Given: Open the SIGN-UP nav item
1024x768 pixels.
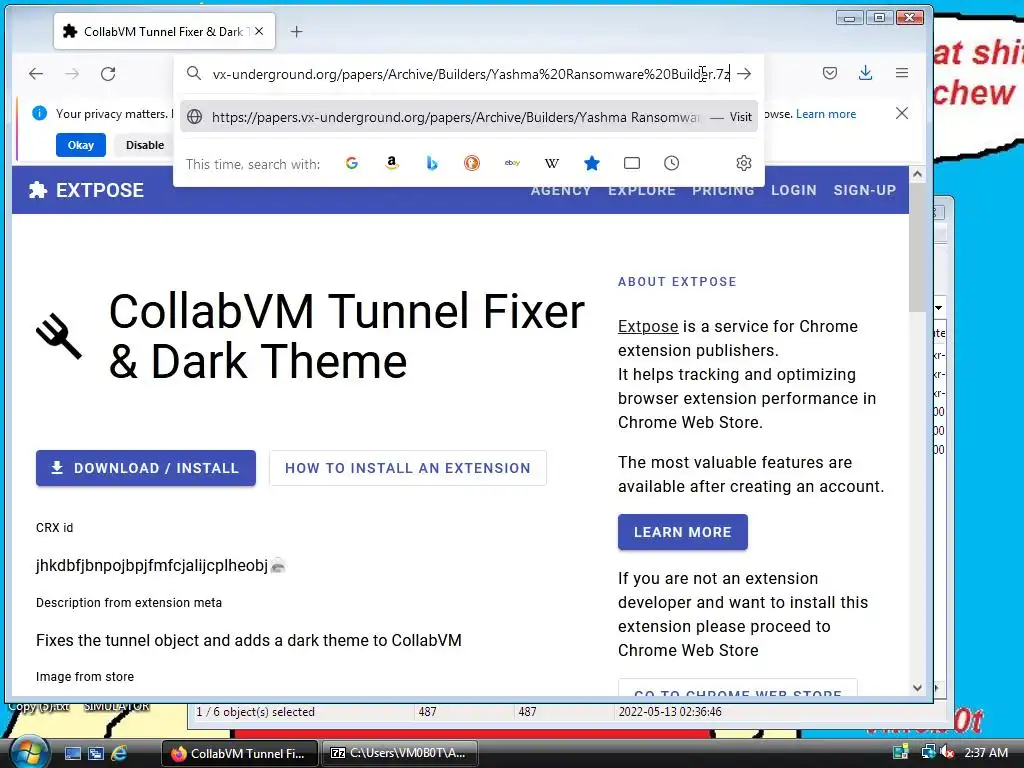Looking at the screenshot, I should pos(864,190).
